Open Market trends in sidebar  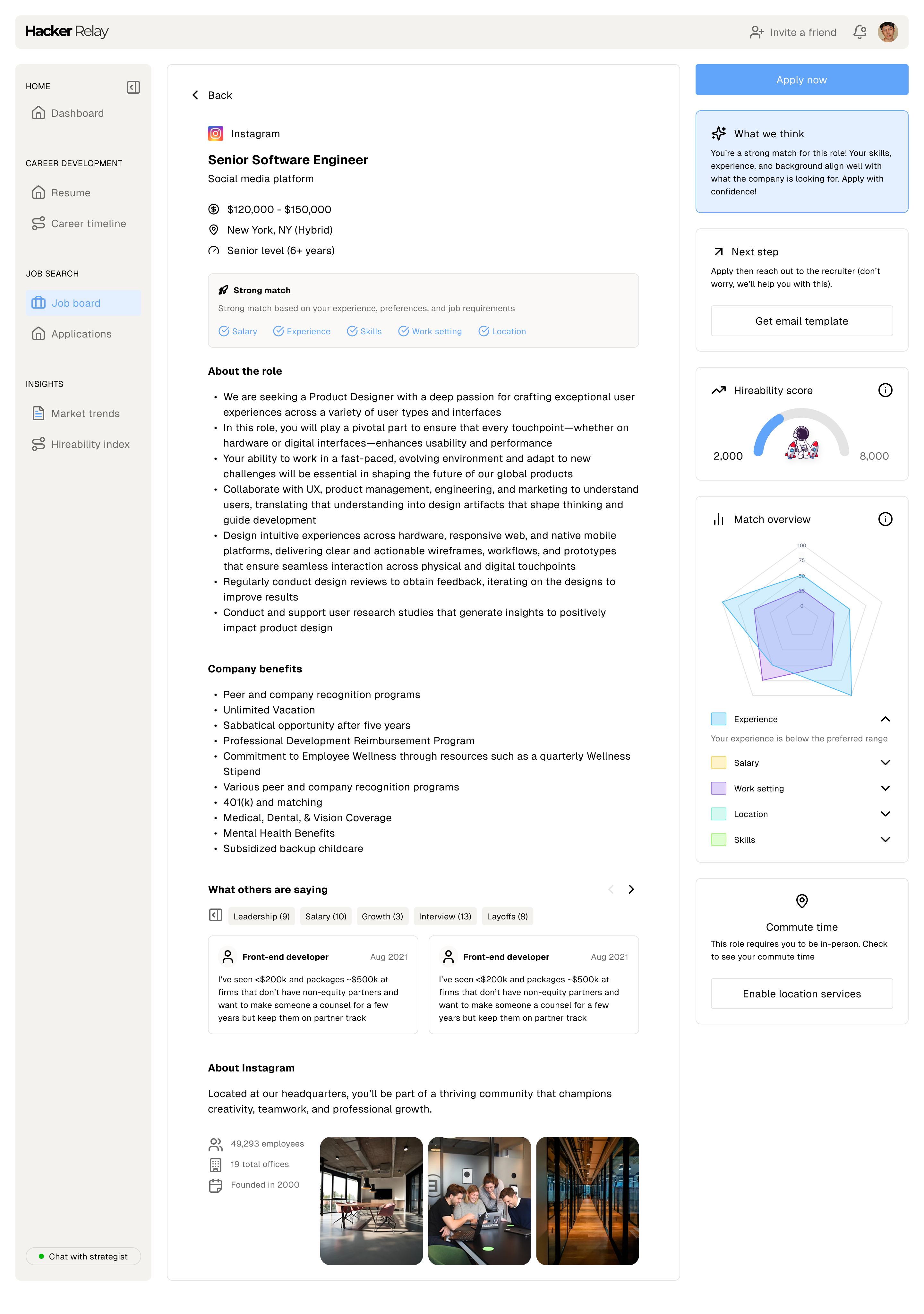pos(83,413)
